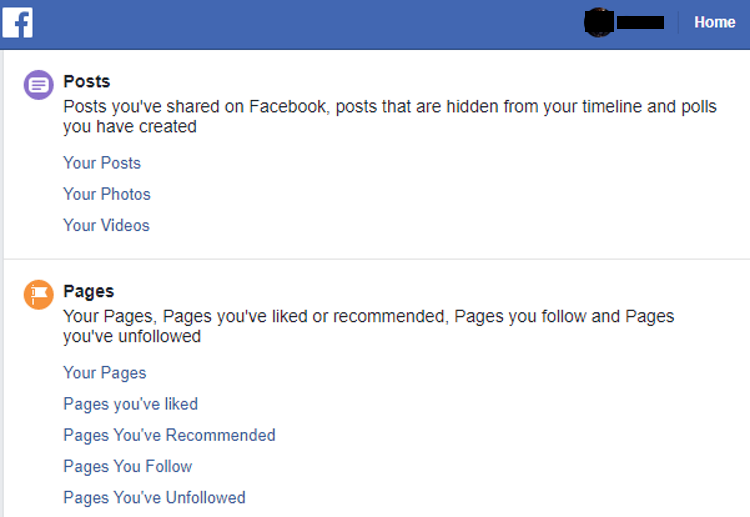750x517 pixels.
Task: View Pages You've Recommended
Action: (x=169, y=435)
